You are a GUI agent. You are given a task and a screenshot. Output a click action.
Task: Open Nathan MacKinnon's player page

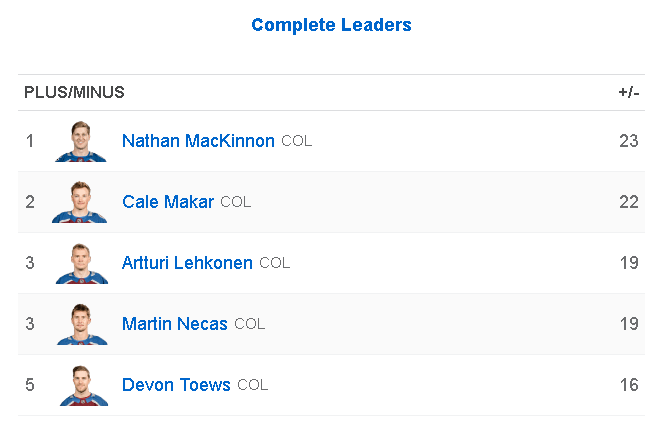click(x=198, y=141)
